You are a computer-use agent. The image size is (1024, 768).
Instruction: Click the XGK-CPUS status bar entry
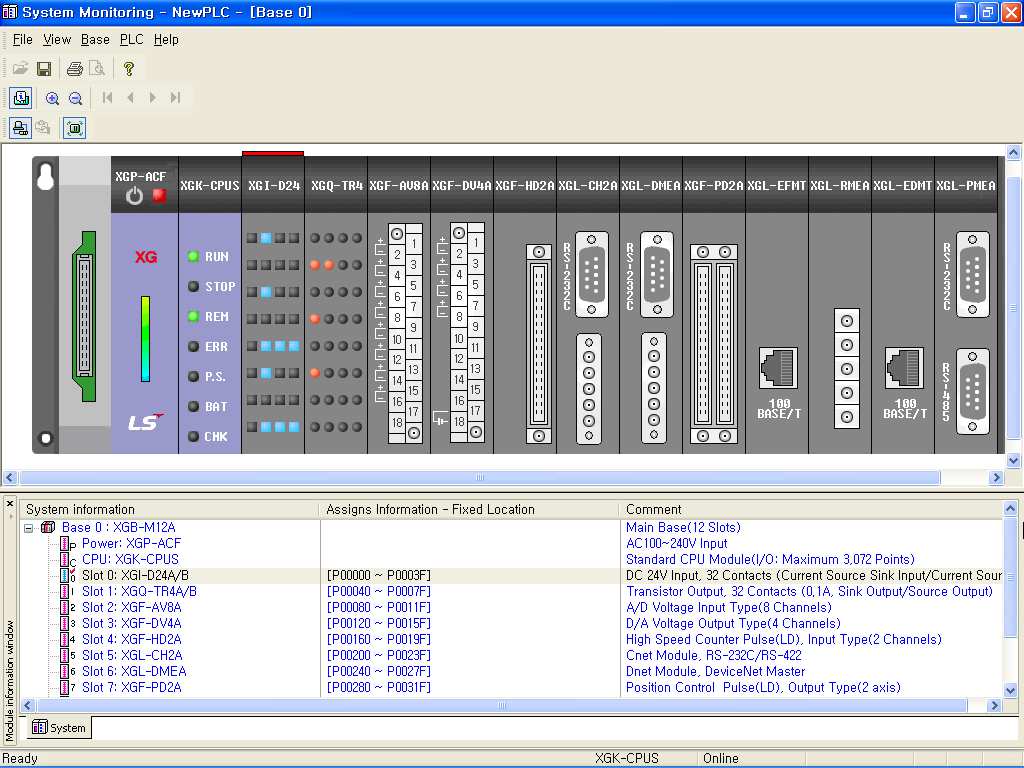coord(627,758)
